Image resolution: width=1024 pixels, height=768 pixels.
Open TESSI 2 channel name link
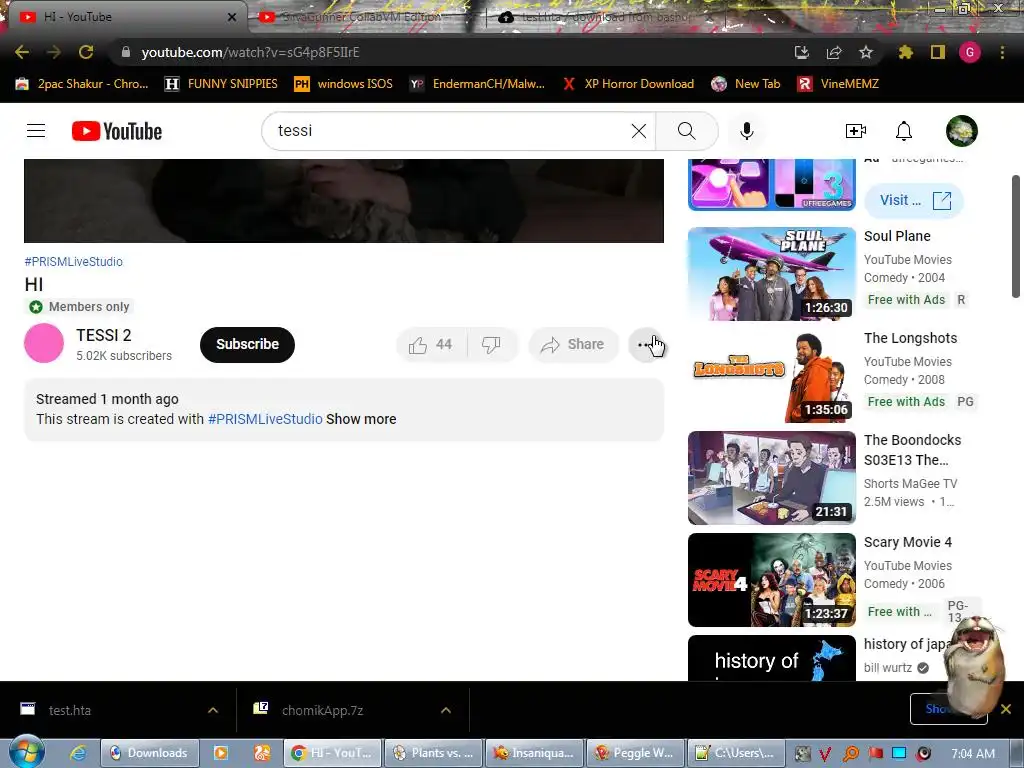[104, 335]
